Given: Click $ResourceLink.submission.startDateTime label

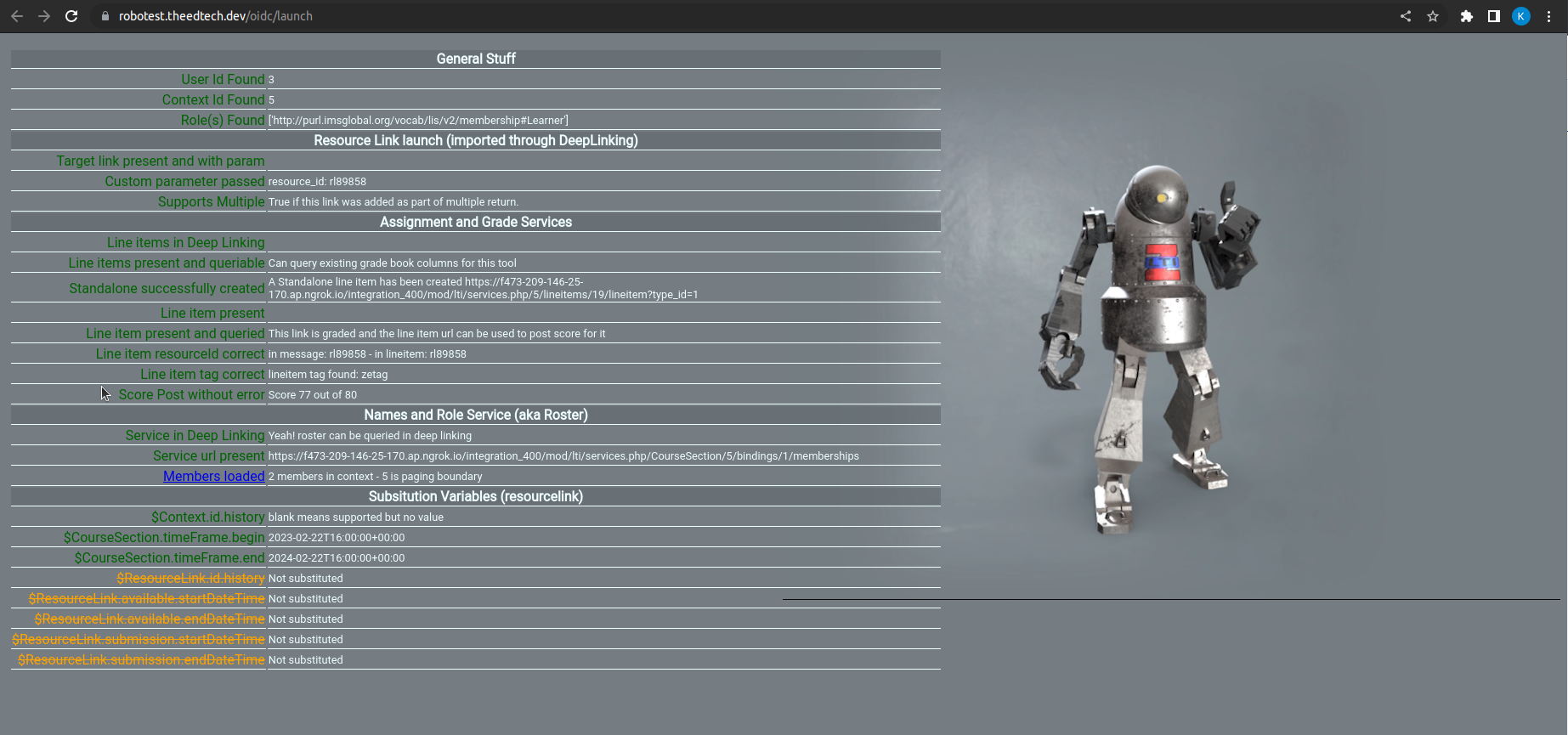Looking at the screenshot, I should tap(139, 639).
